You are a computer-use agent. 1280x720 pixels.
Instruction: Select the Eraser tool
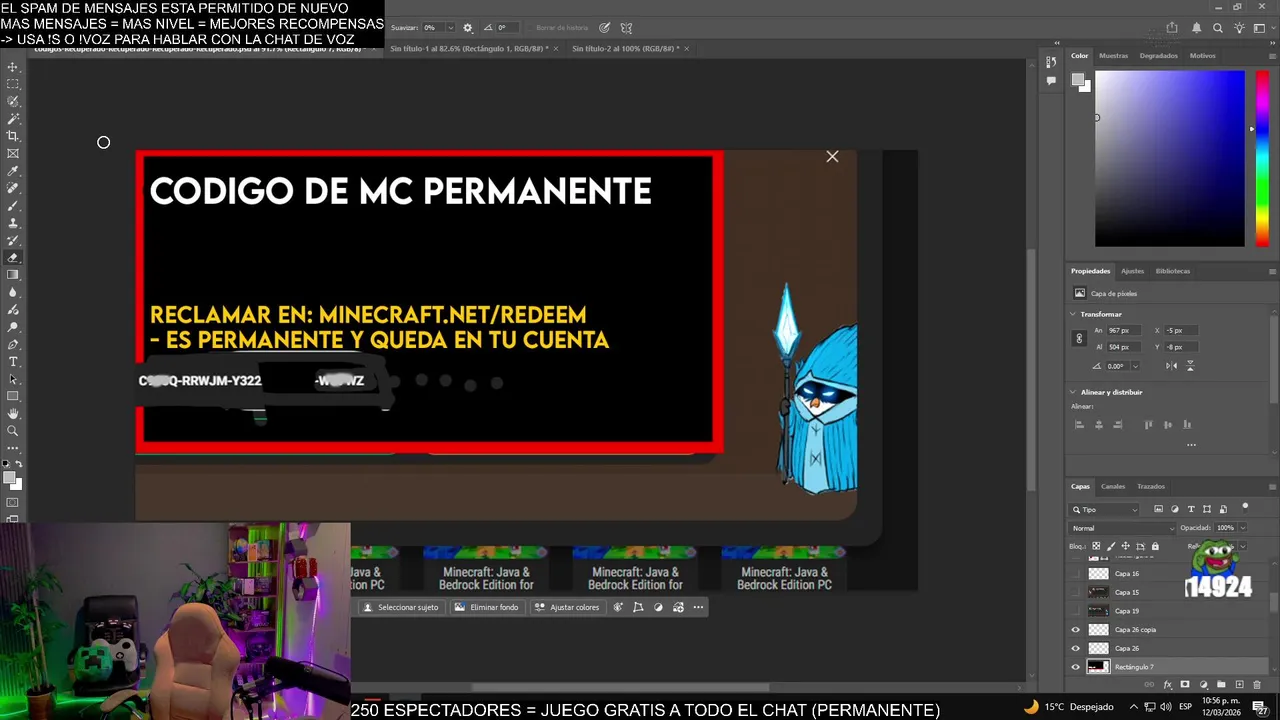click(x=13, y=258)
